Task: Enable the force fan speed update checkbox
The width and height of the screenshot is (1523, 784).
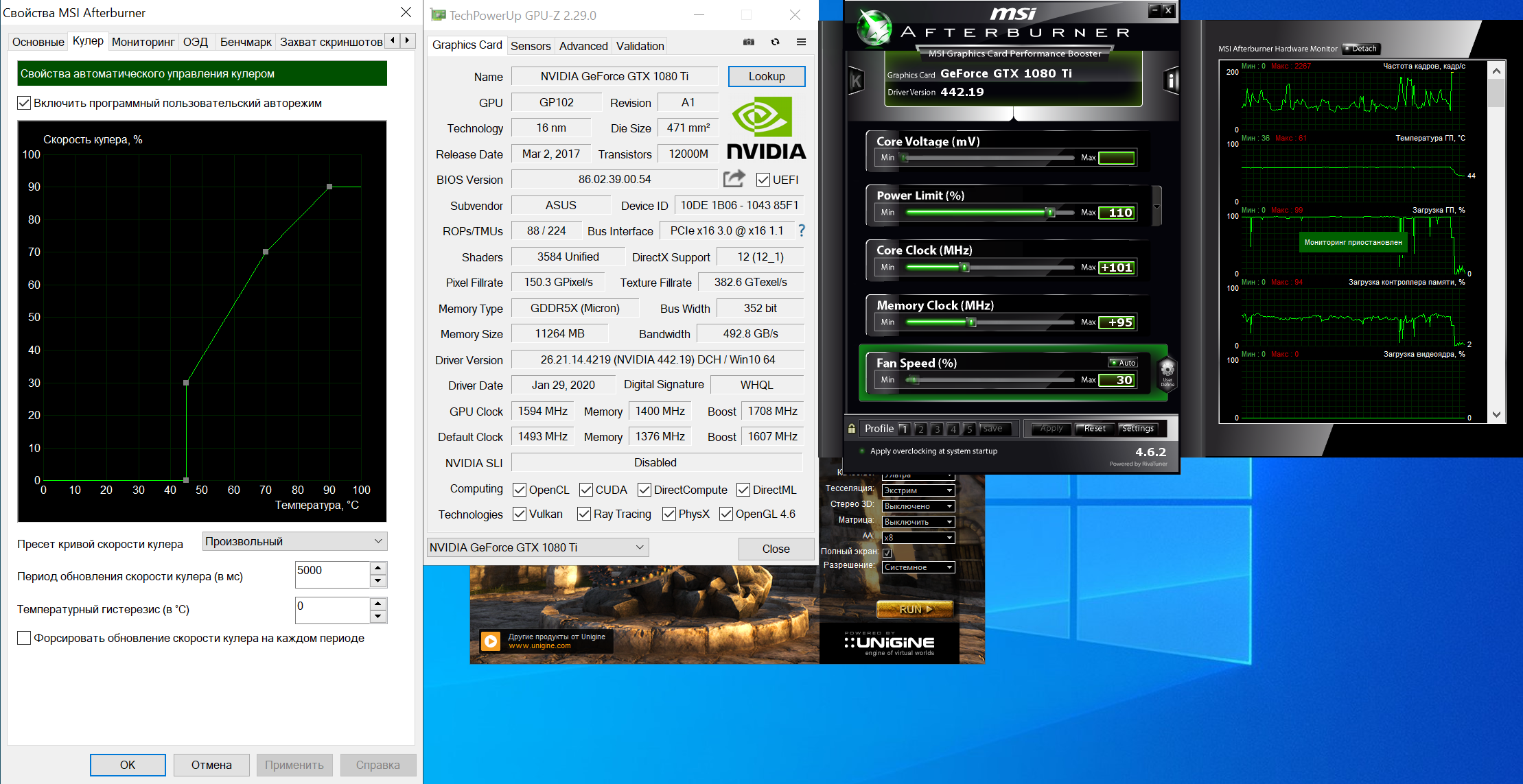Action: pos(24,639)
